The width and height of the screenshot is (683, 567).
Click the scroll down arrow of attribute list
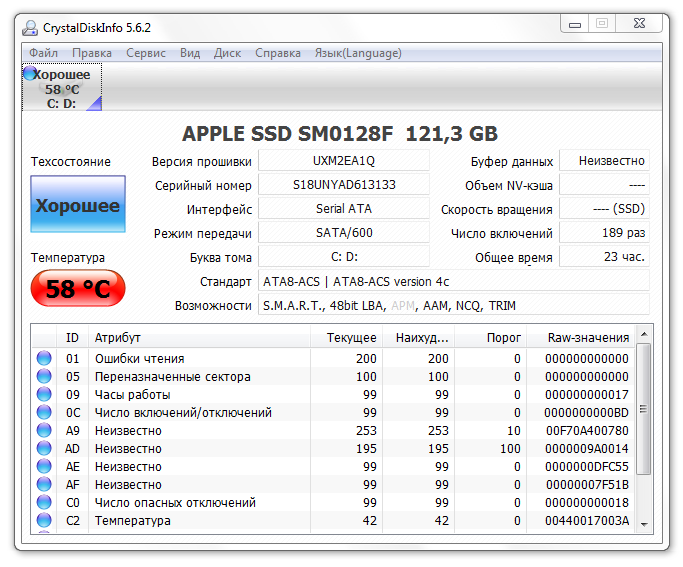click(644, 524)
